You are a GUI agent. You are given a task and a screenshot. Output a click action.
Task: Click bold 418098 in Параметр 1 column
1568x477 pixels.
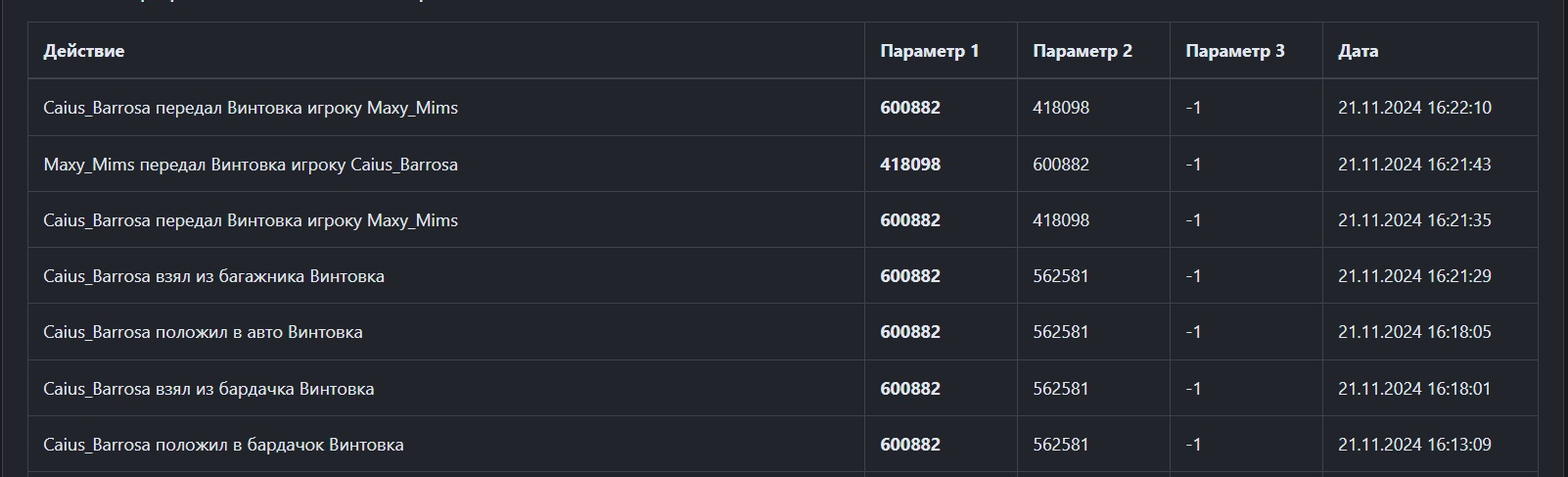pos(910,165)
